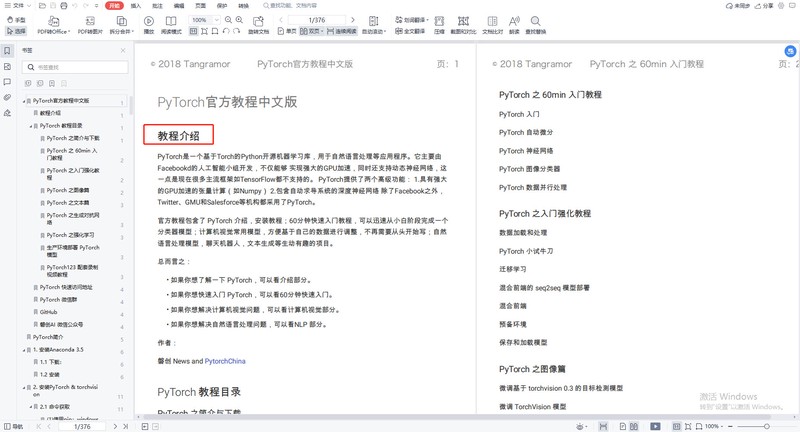
Task: Rotate page clockwise from toolbar
Action: (236, 31)
